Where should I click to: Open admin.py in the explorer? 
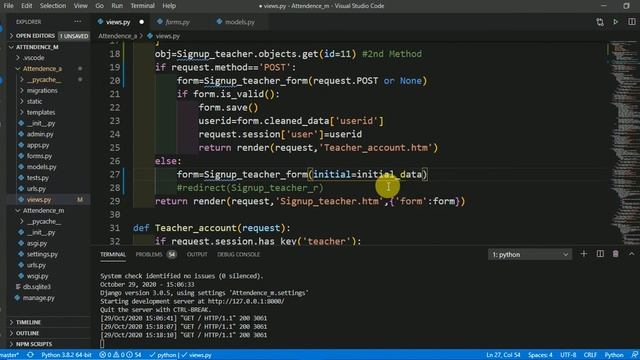point(40,134)
